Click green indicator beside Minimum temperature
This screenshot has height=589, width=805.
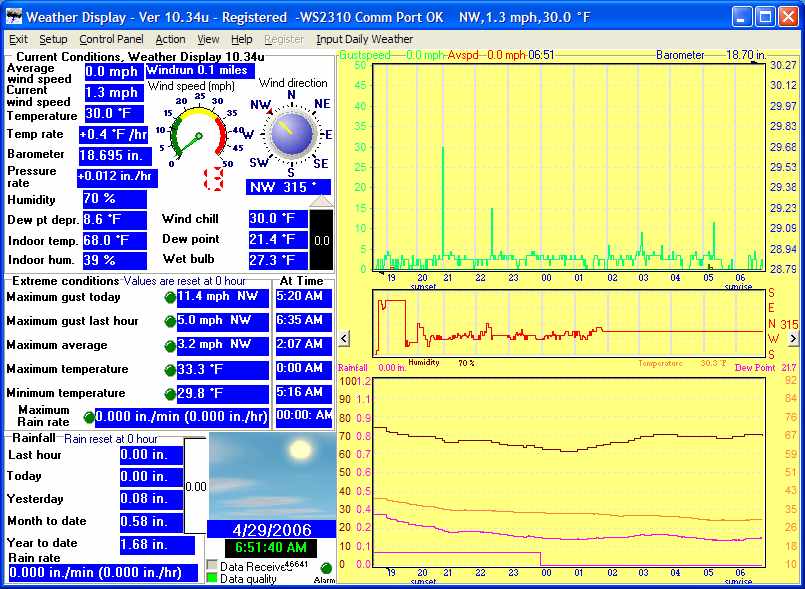(x=170, y=394)
